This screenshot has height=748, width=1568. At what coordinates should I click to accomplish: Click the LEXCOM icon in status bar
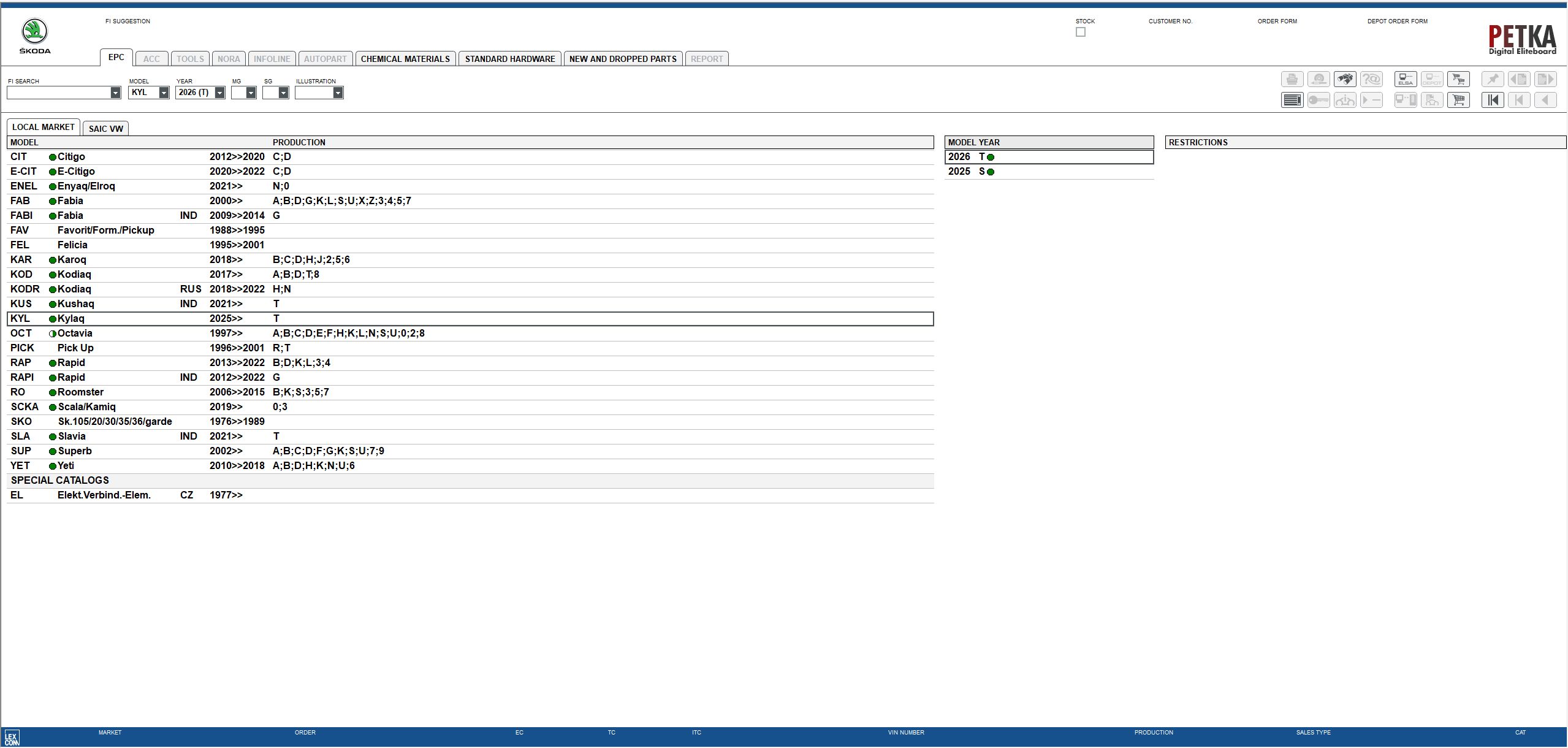click(x=12, y=738)
